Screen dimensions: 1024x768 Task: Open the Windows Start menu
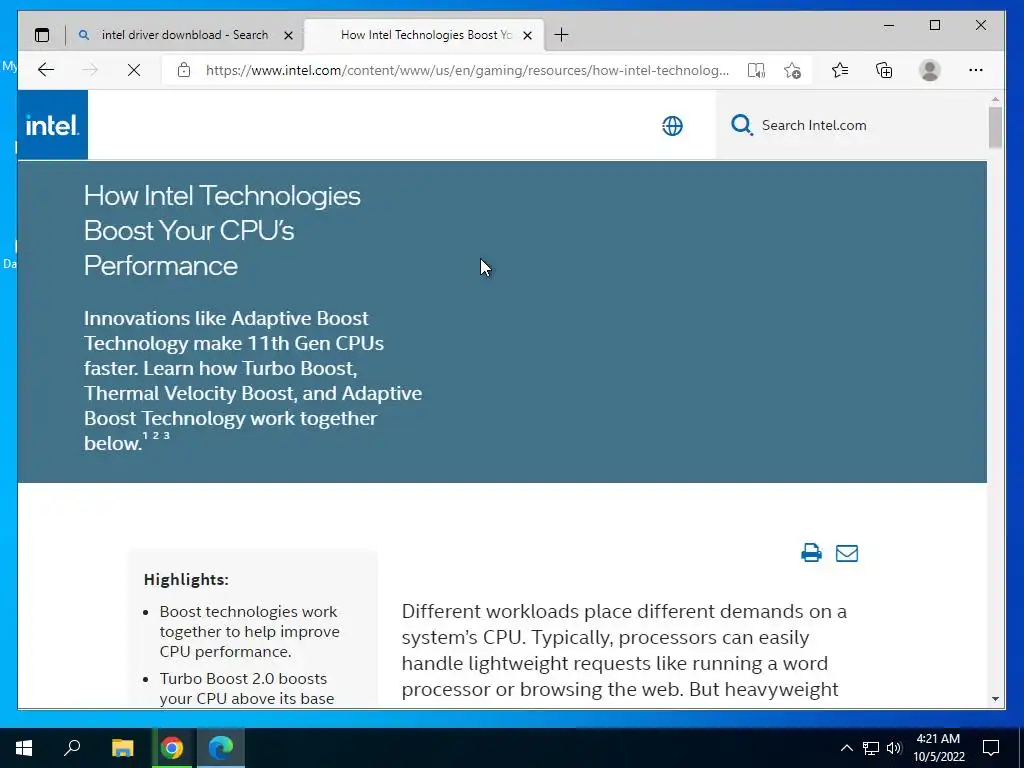(24, 748)
